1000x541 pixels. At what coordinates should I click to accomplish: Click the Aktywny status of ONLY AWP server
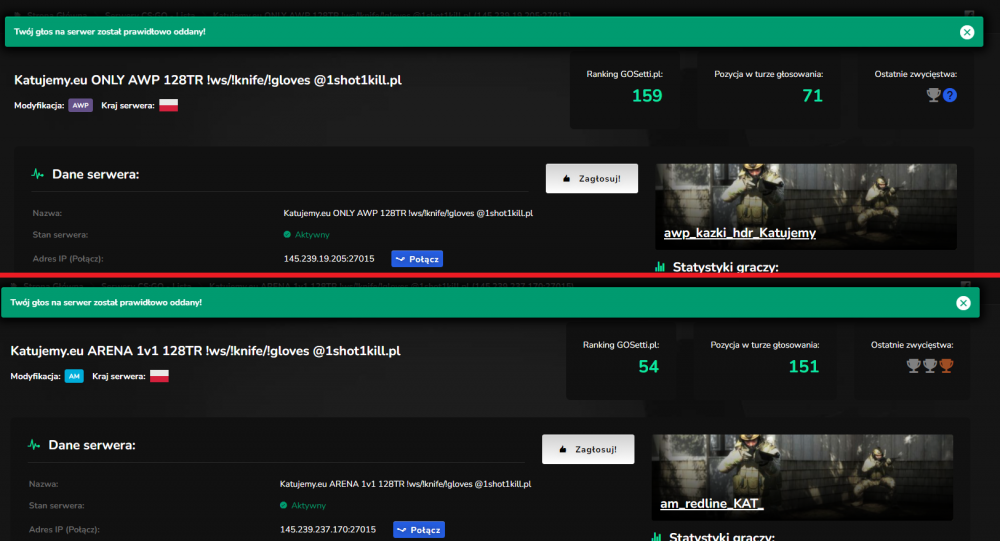pos(307,235)
